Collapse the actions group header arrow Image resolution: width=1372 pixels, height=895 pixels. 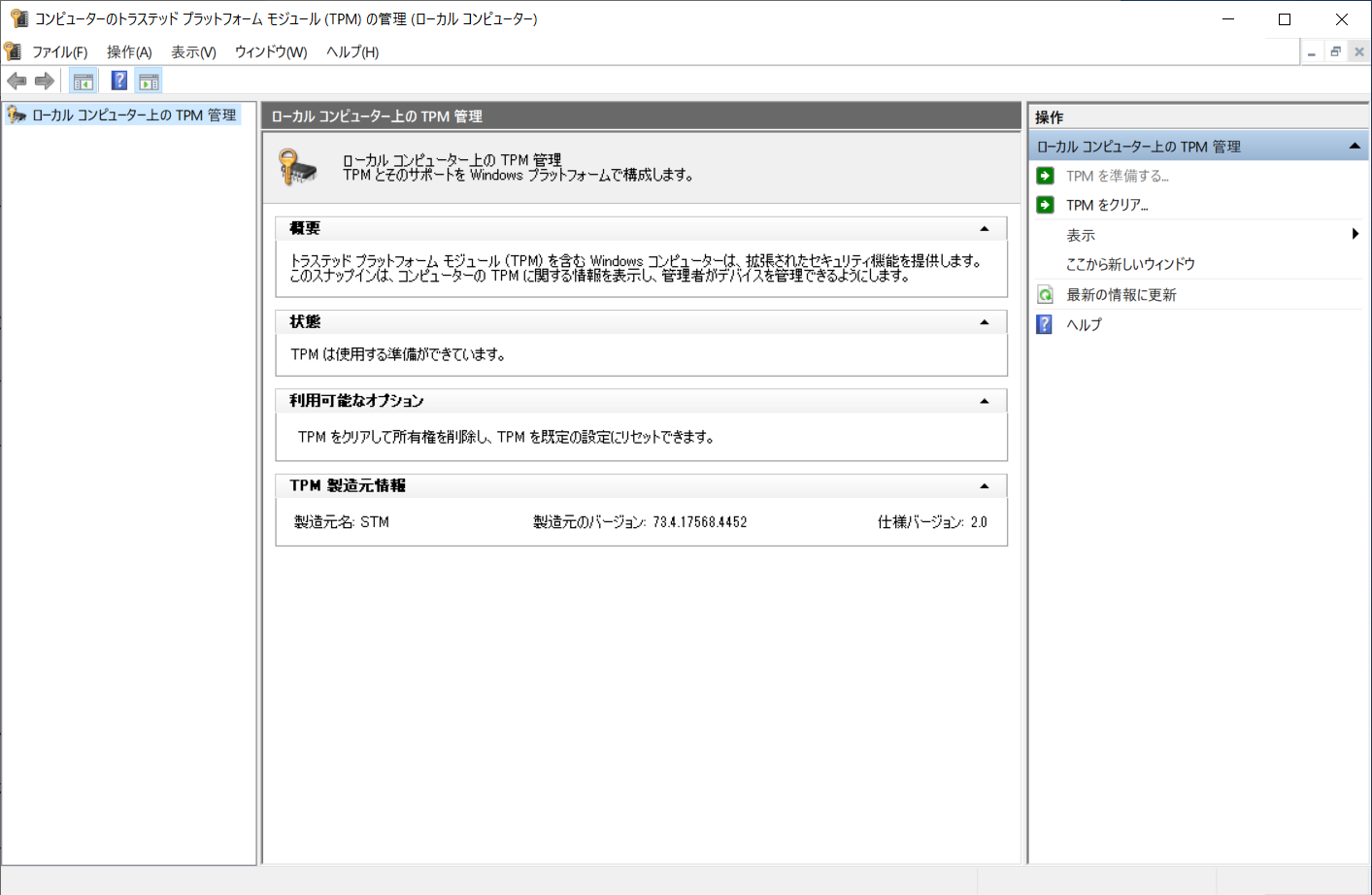click(1355, 147)
